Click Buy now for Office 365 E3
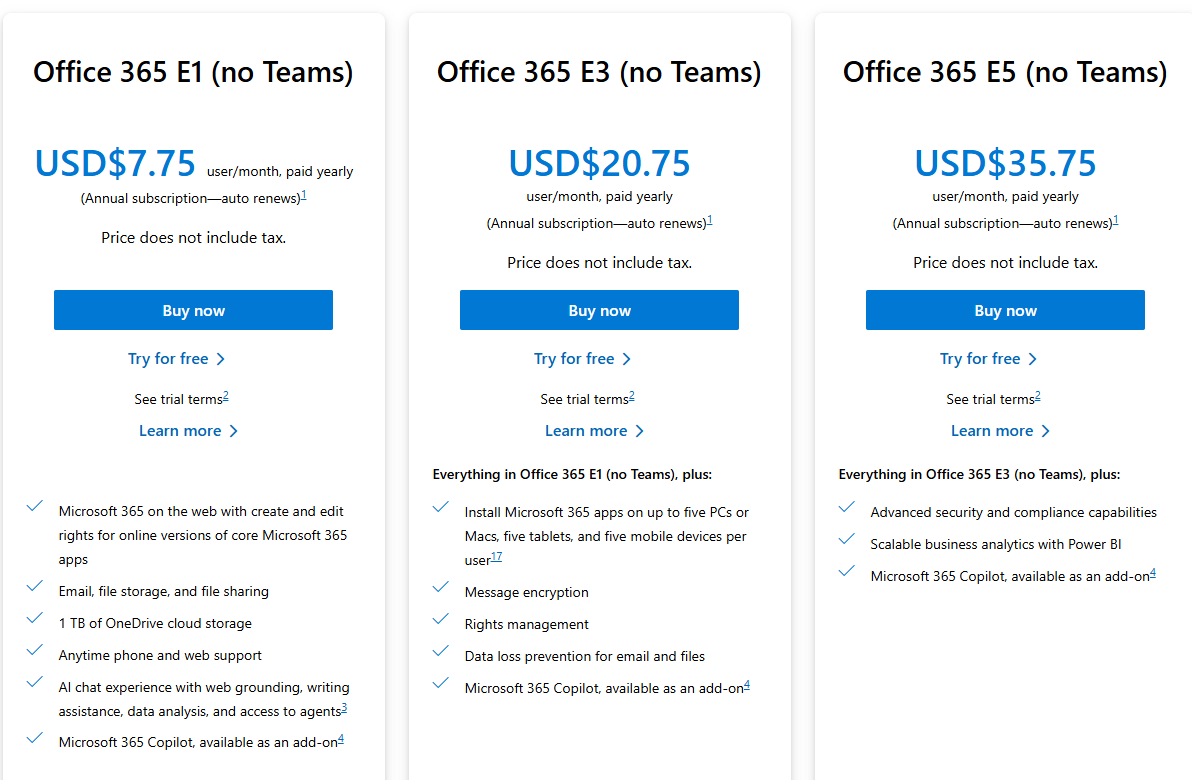 click(x=599, y=310)
